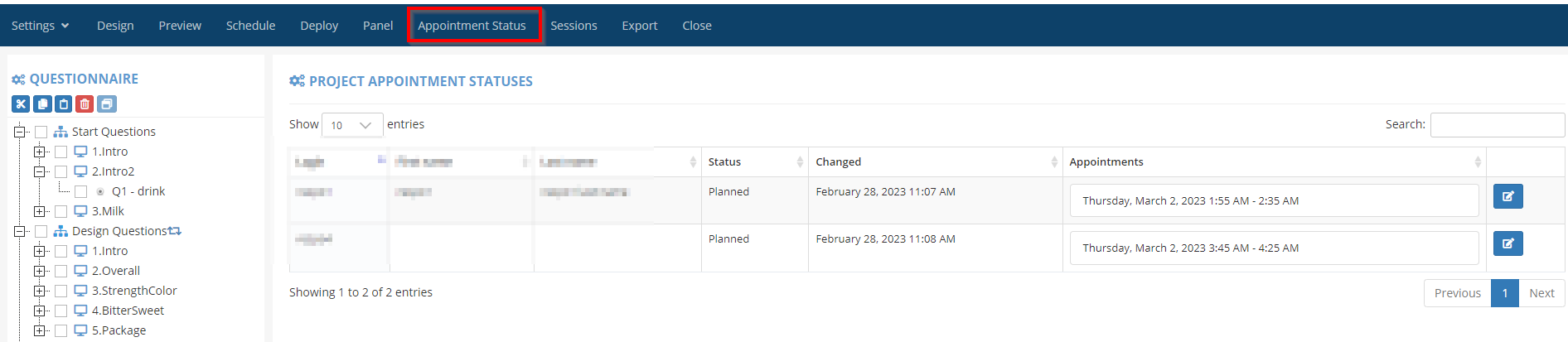Viewport: 1568px width, 342px height.
Task: Click the paste clipboard icon
Action: click(x=64, y=104)
